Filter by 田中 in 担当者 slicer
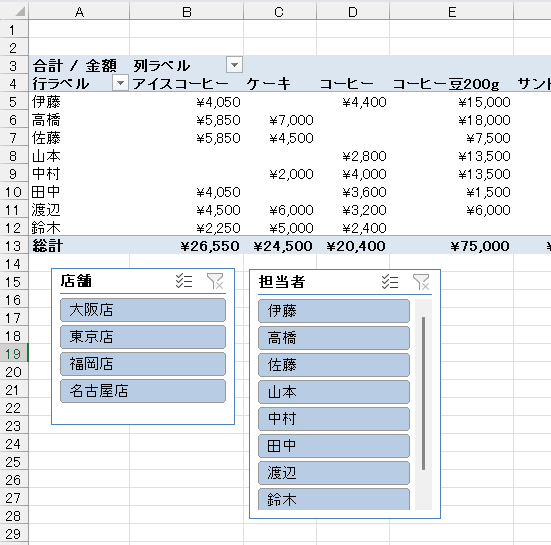Screen dimensions: 551x545 tap(334, 446)
